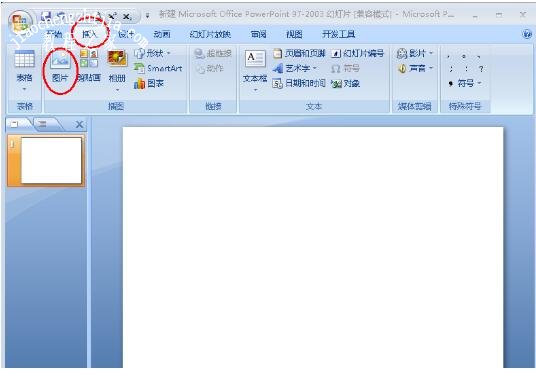Image resolution: width=536 pixels, height=370 pixels.
Task: Insert an 对象 object
Action: click(x=345, y=83)
